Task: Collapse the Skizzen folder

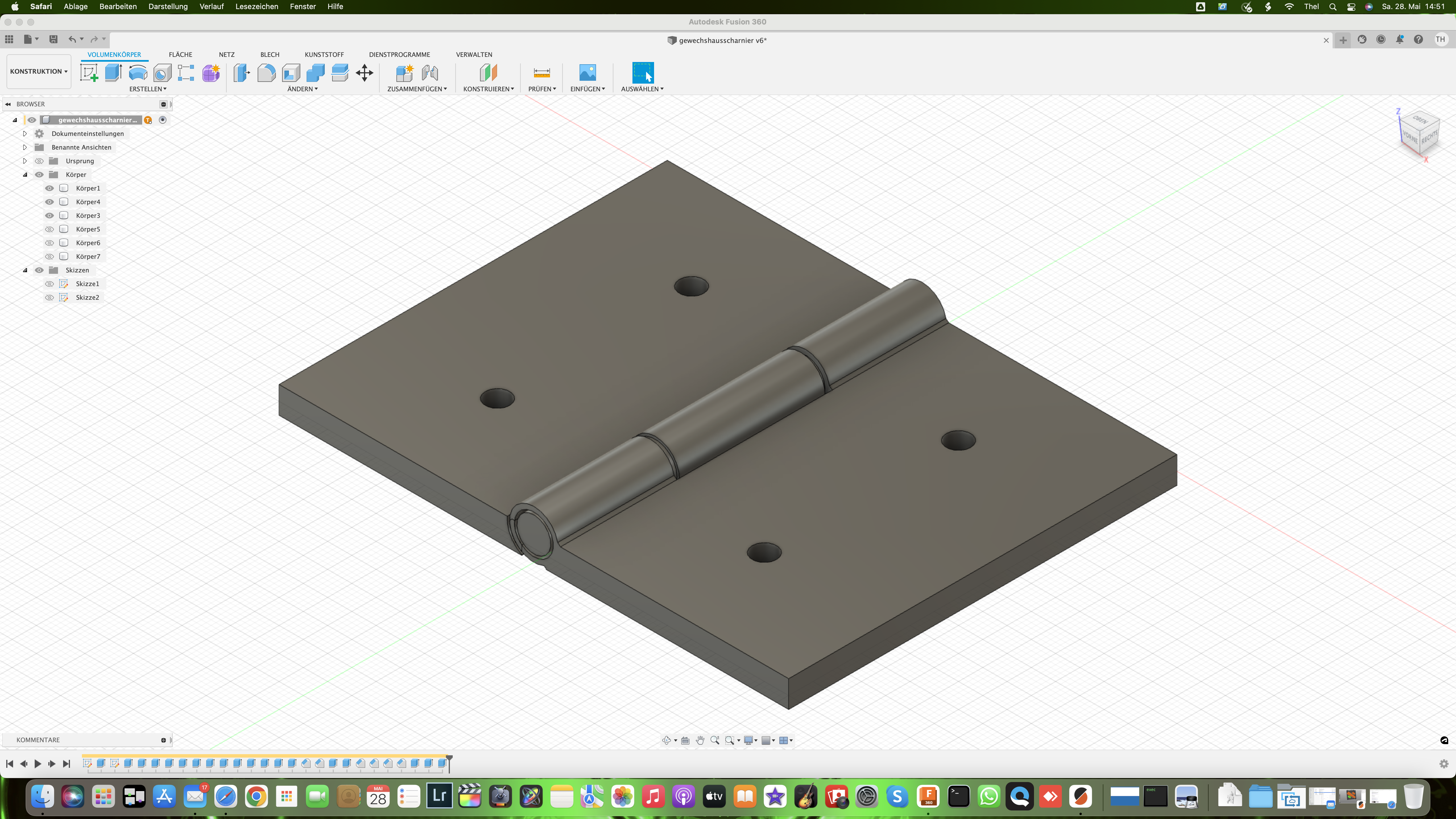Action: click(25, 270)
